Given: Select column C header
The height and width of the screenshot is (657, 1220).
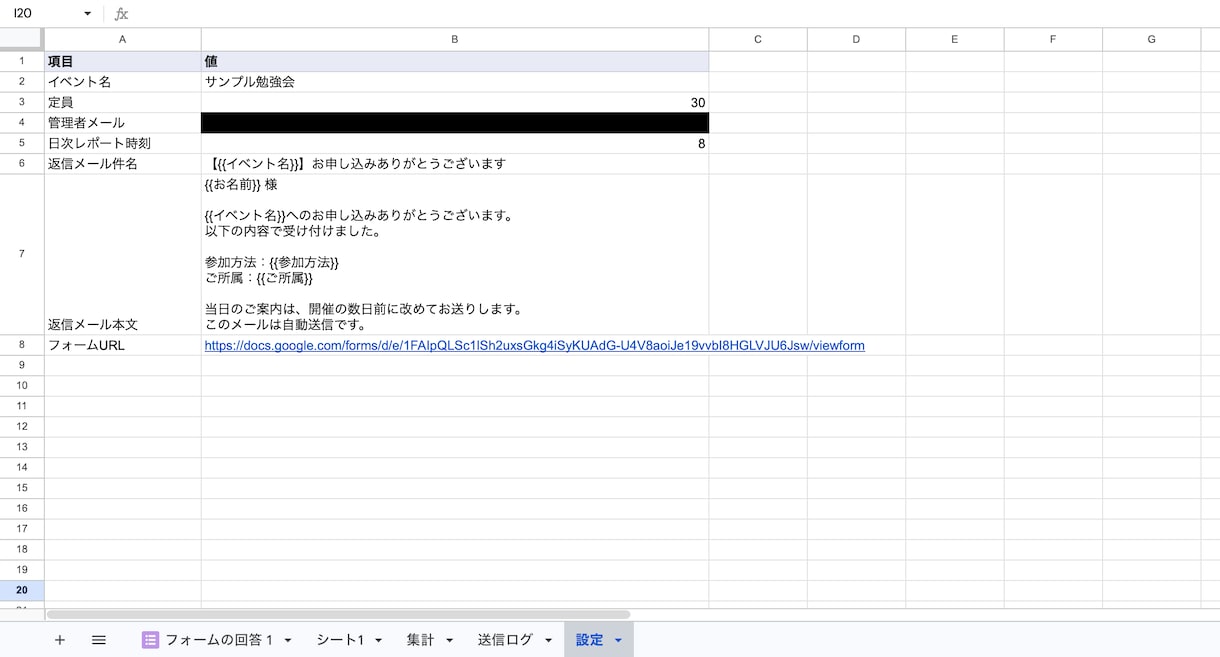Looking at the screenshot, I should coord(758,39).
